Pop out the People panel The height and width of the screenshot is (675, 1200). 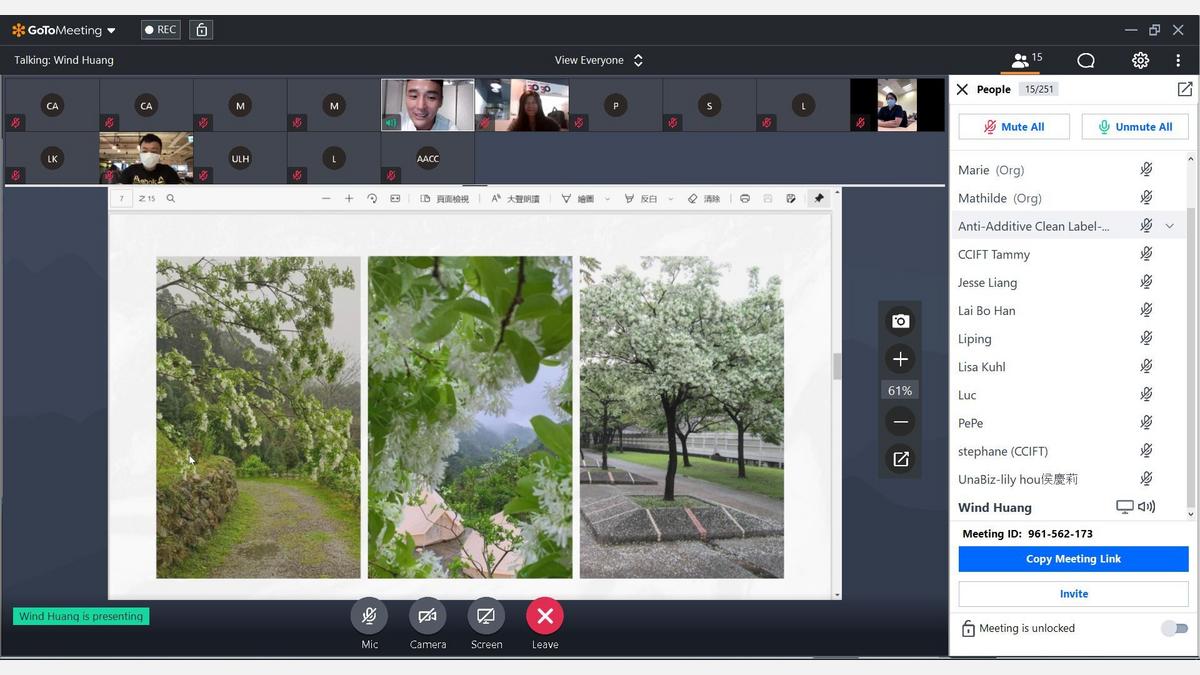tap(1184, 89)
